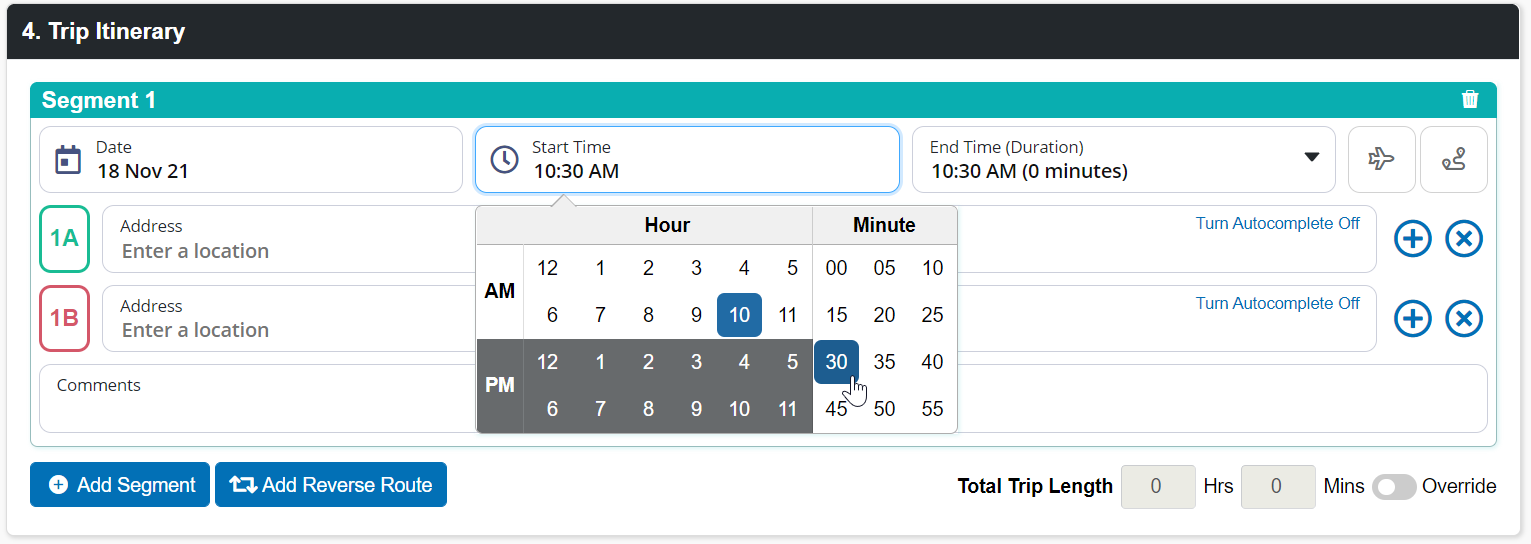Viewport: 1531px width, 544px height.
Task: Select 45 in the Minute picker
Action: point(836,408)
